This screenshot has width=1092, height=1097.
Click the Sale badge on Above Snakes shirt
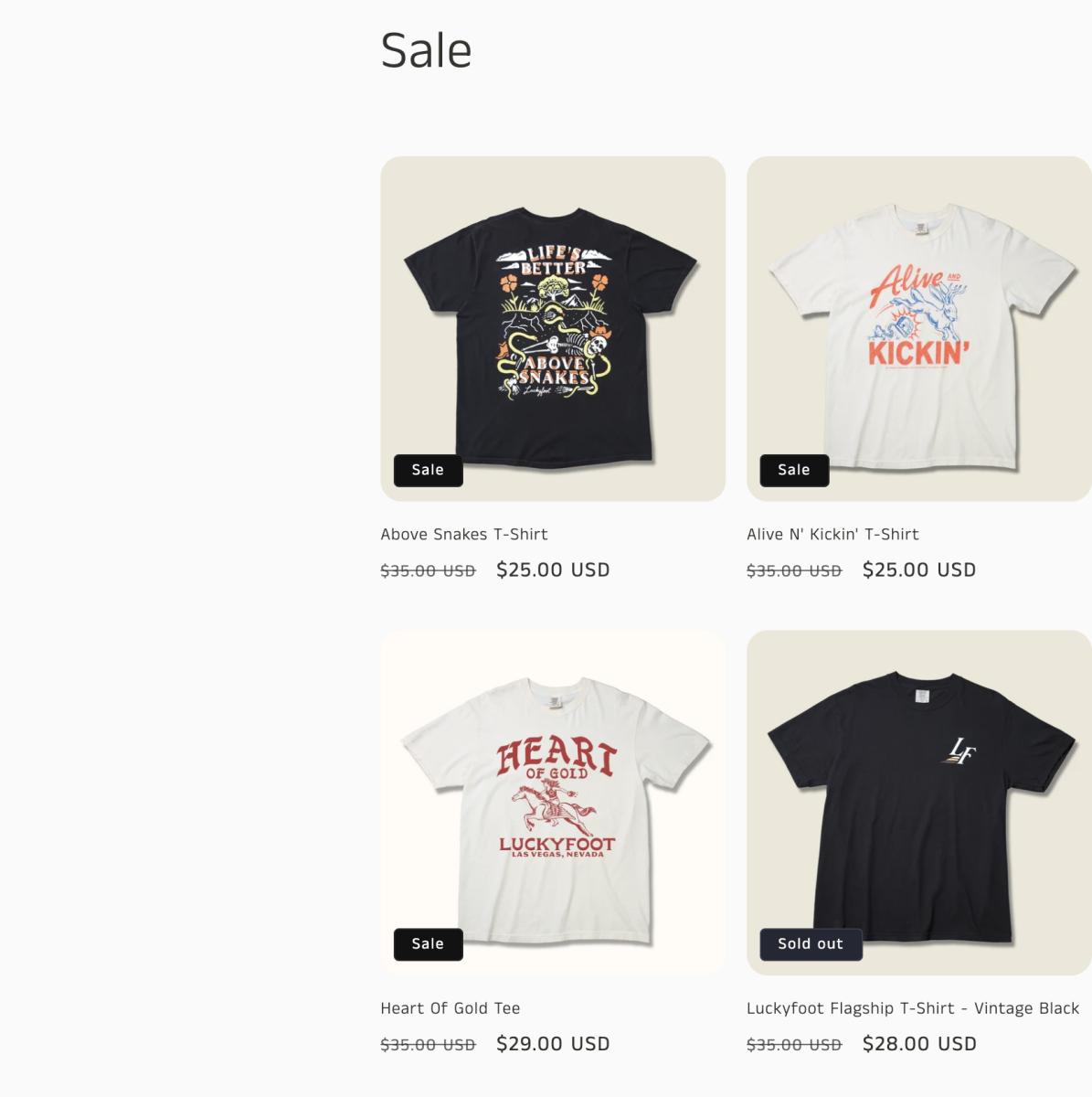[428, 470]
